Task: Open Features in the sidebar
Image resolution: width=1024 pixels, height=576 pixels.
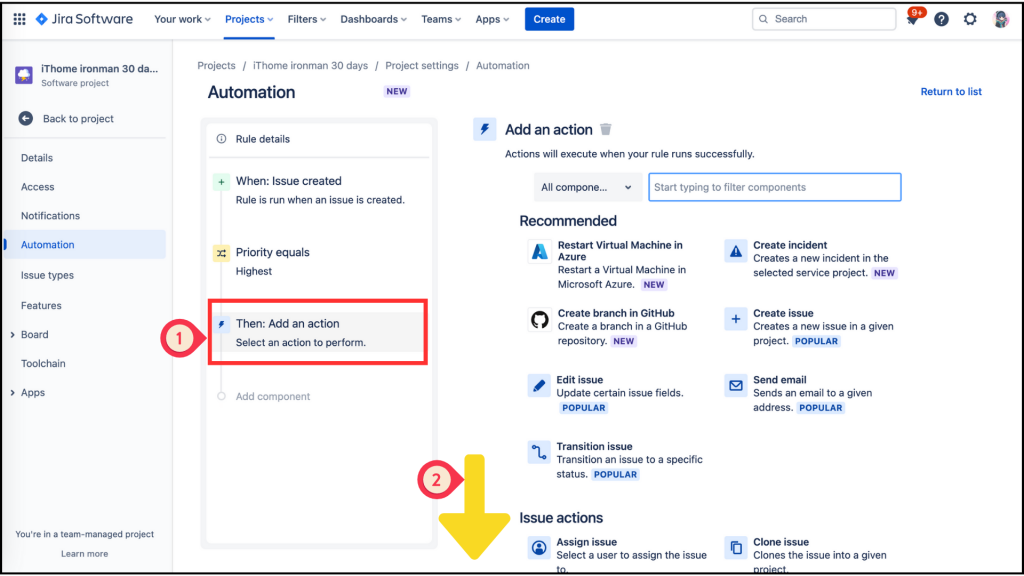Action: (41, 306)
